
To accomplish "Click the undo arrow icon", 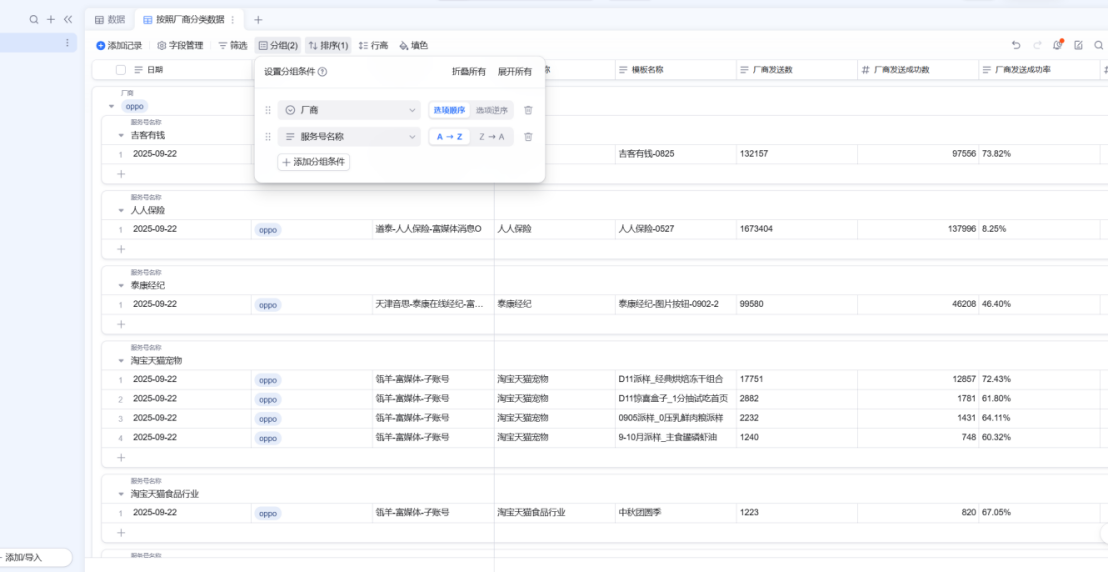I will pos(1016,45).
